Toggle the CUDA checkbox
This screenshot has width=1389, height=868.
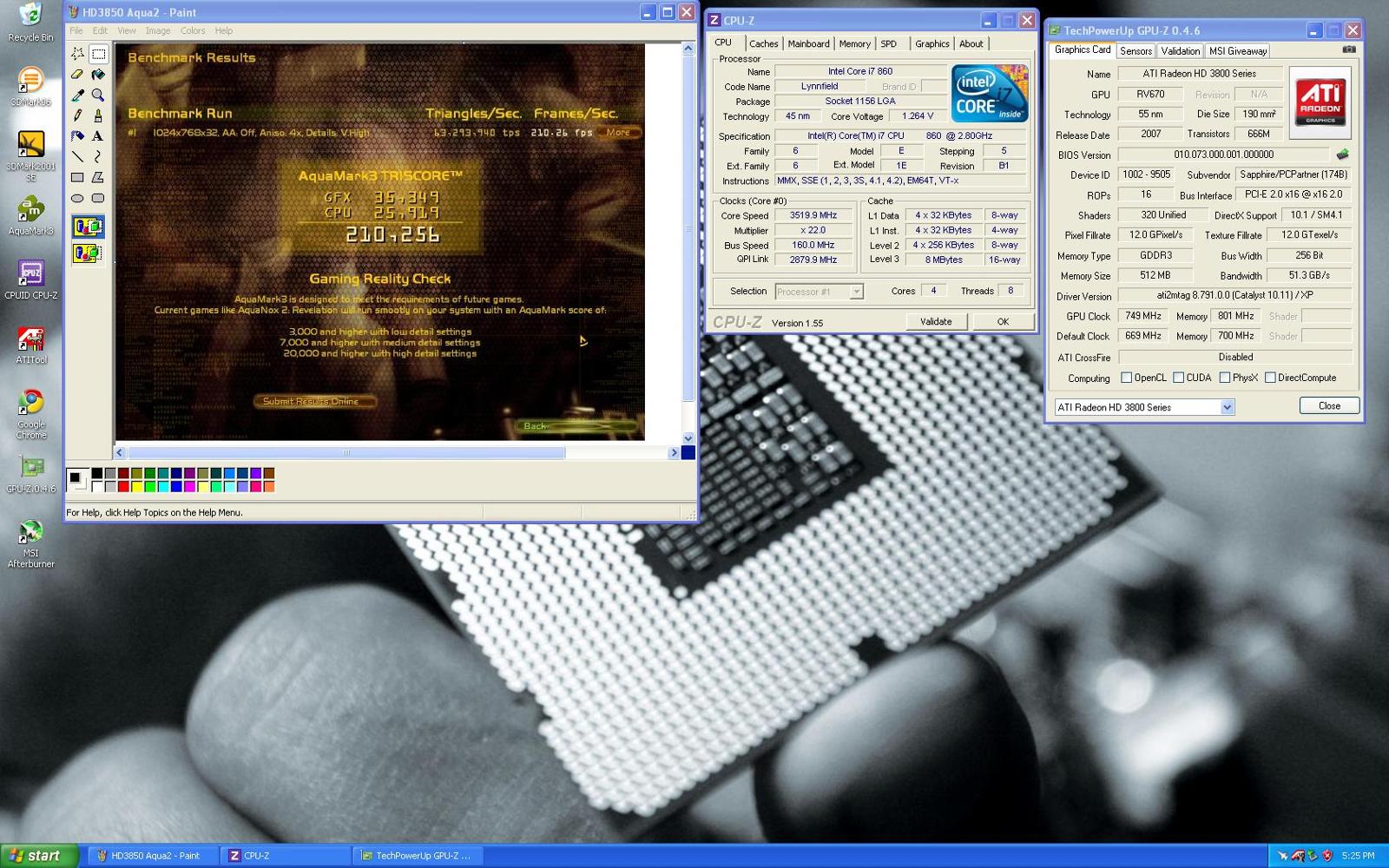1178,378
